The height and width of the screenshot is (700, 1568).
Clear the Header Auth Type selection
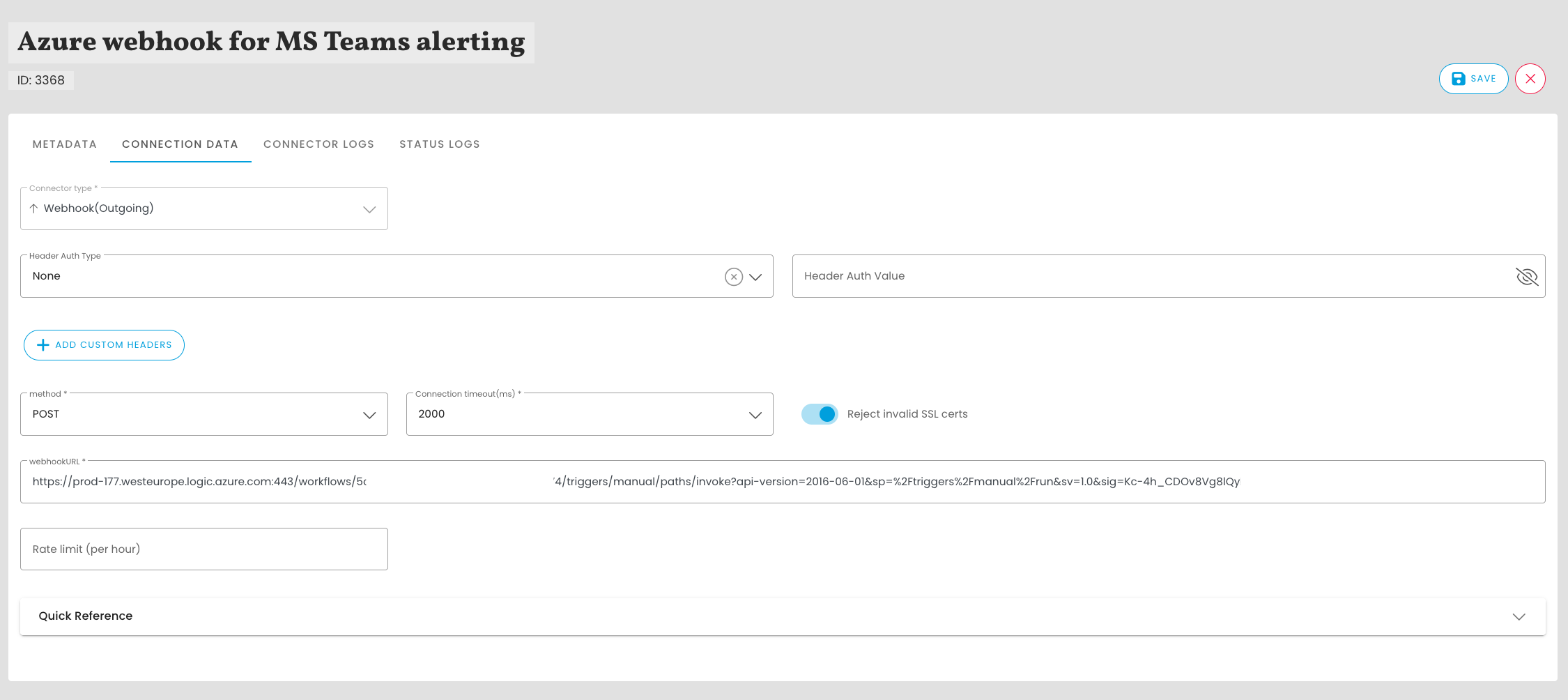coord(733,277)
